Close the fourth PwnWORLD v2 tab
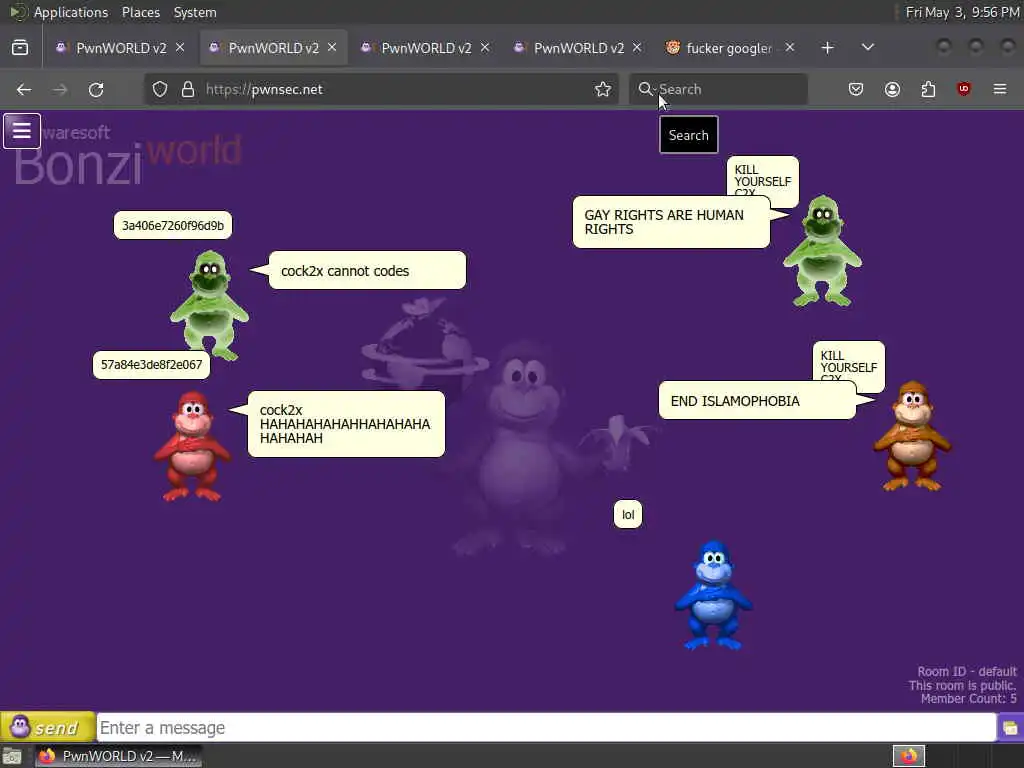This screenshot has height=768, width=1024. coord(637,48)
